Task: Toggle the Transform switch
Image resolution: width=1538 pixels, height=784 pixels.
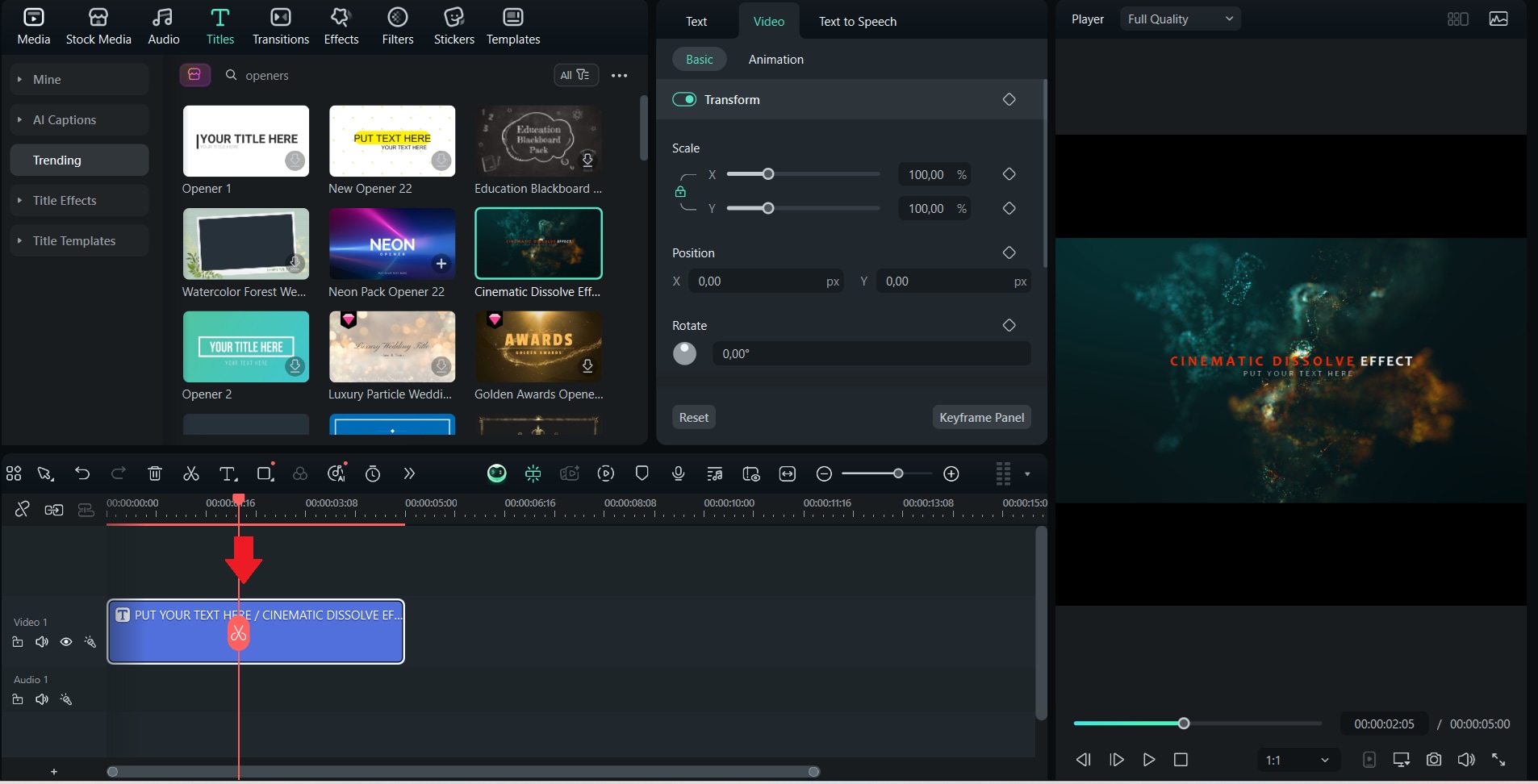Action: pyautogui.click(x=684, y=99)
